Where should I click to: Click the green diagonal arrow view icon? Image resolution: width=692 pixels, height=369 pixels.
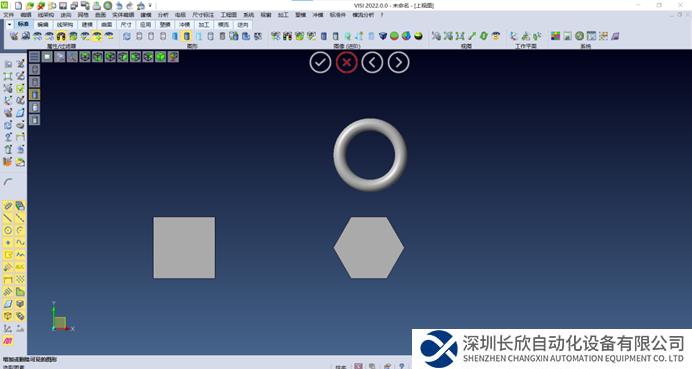[x=472, y=36]
